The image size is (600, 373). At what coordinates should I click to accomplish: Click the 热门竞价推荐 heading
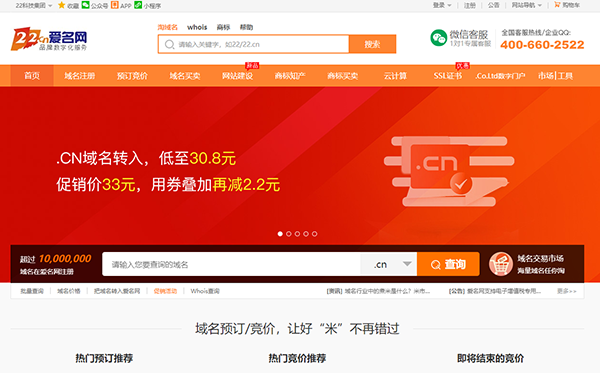coord(297,358)
